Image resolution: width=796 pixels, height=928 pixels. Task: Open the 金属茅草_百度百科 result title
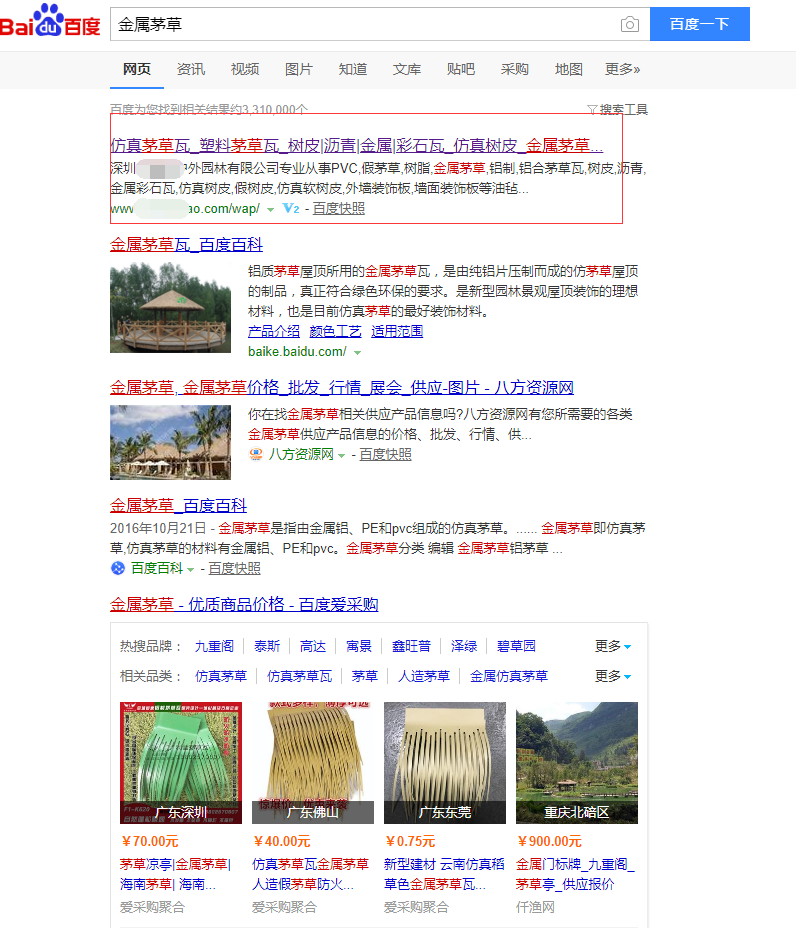(x=178, y=505)
